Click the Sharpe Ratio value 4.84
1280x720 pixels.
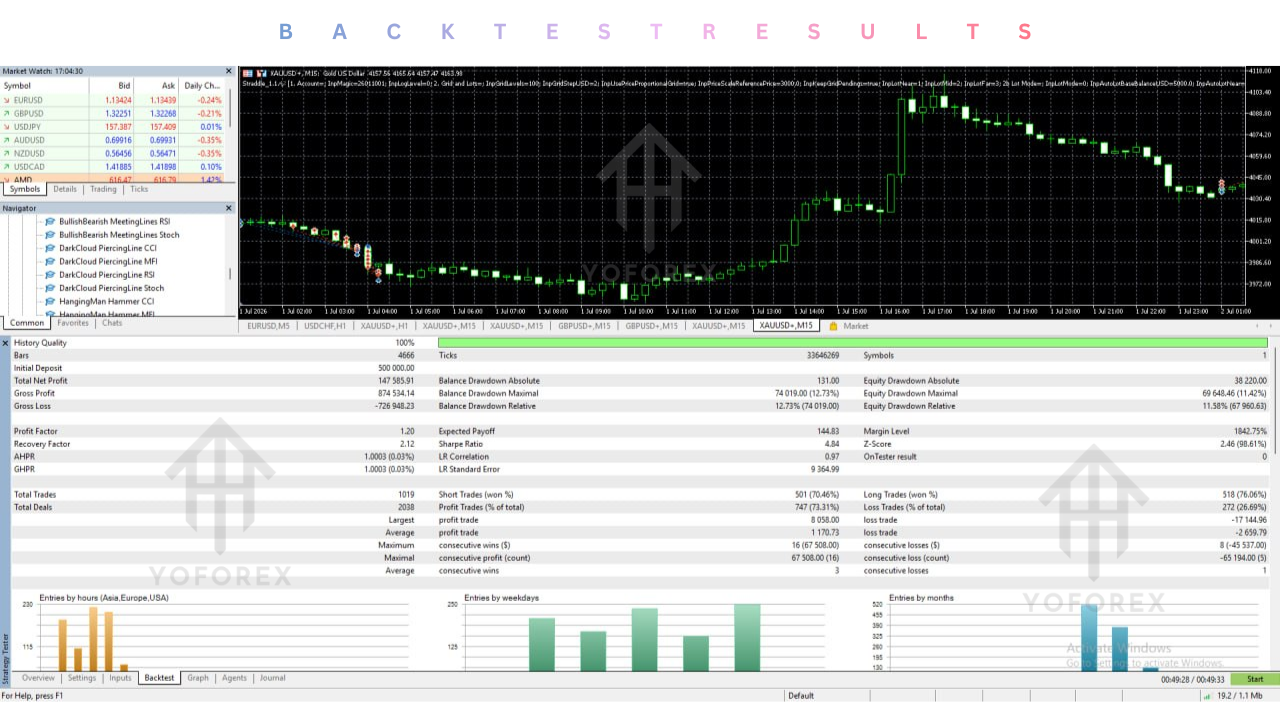point(830,444)
